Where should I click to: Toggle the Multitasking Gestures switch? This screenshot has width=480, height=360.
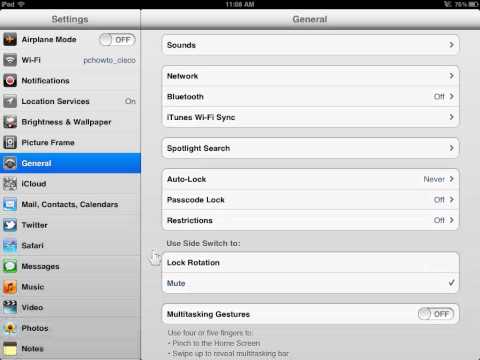coord(436,314)
